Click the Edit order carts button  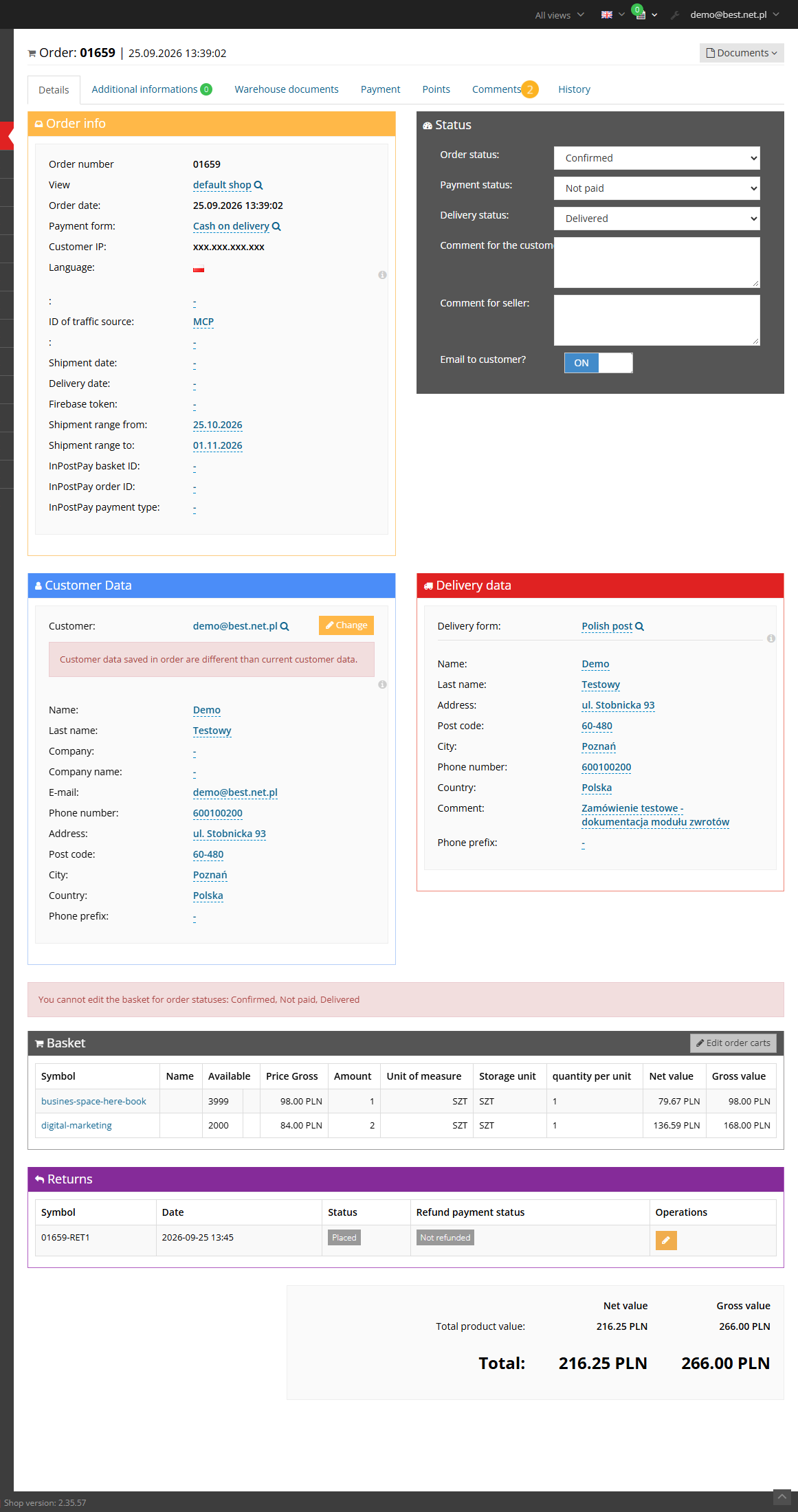pos(733,1043)
